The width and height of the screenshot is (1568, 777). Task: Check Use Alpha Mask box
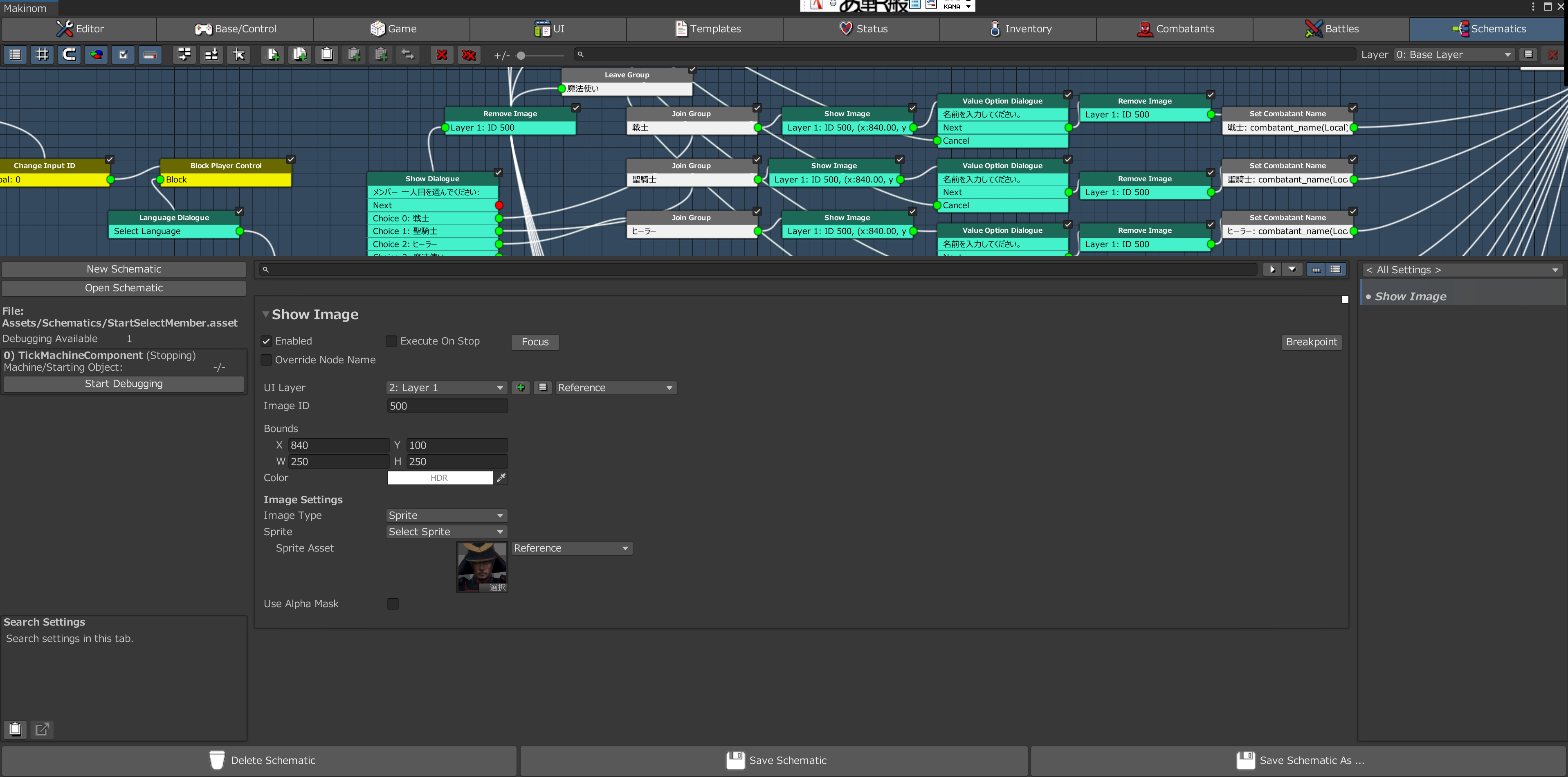point(393,604)
